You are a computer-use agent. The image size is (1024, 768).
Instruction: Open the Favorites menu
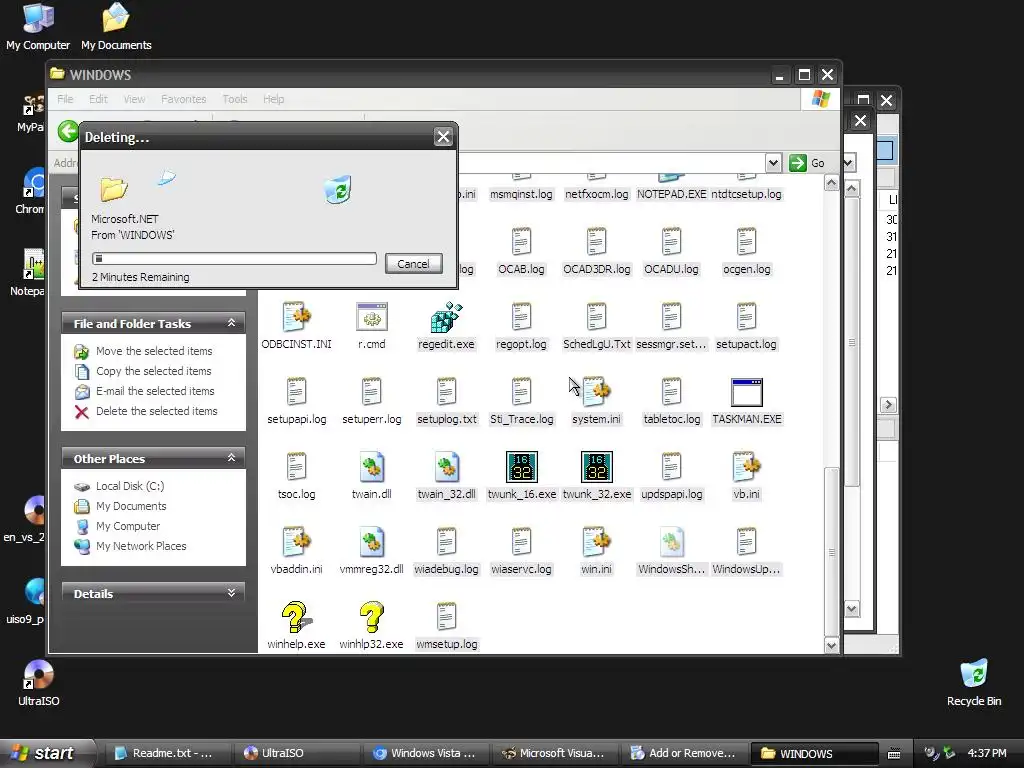[x=184, y=99]
